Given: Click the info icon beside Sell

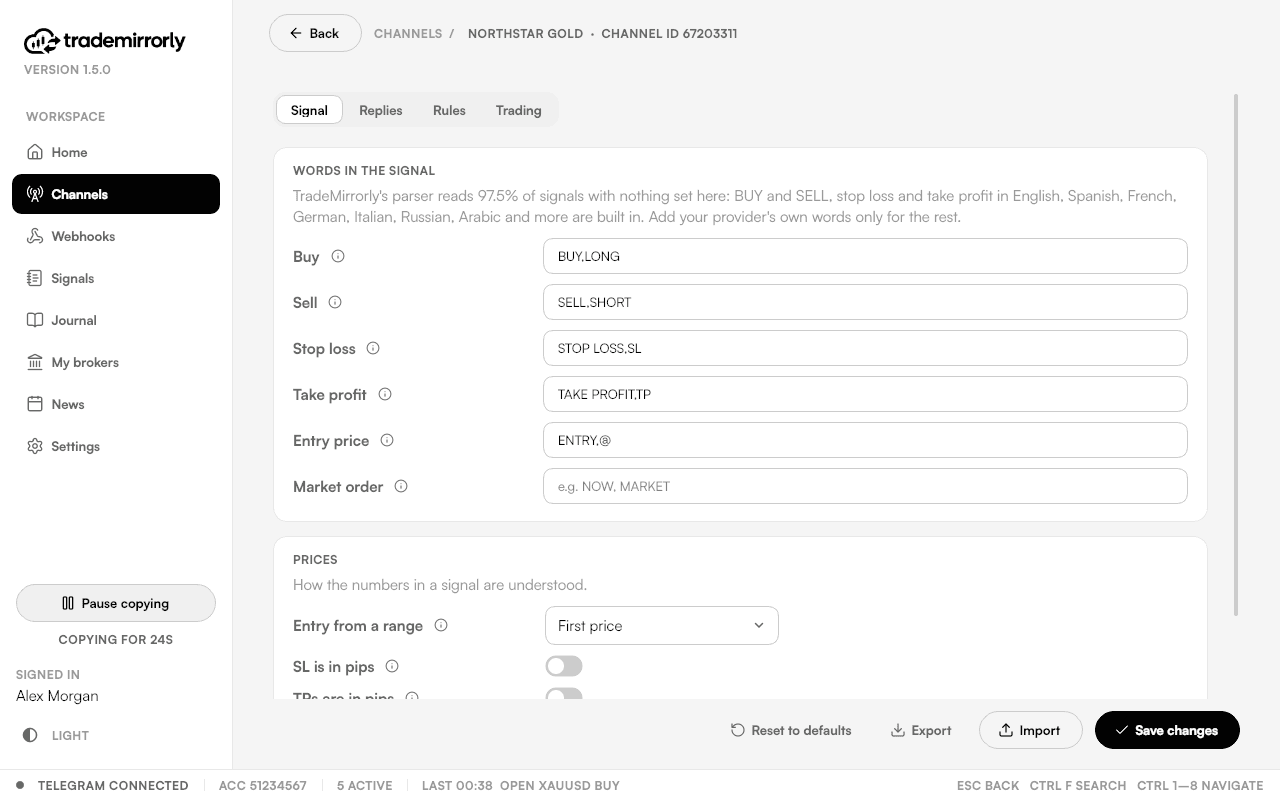Looking at the screenshot, I should 335,302.
